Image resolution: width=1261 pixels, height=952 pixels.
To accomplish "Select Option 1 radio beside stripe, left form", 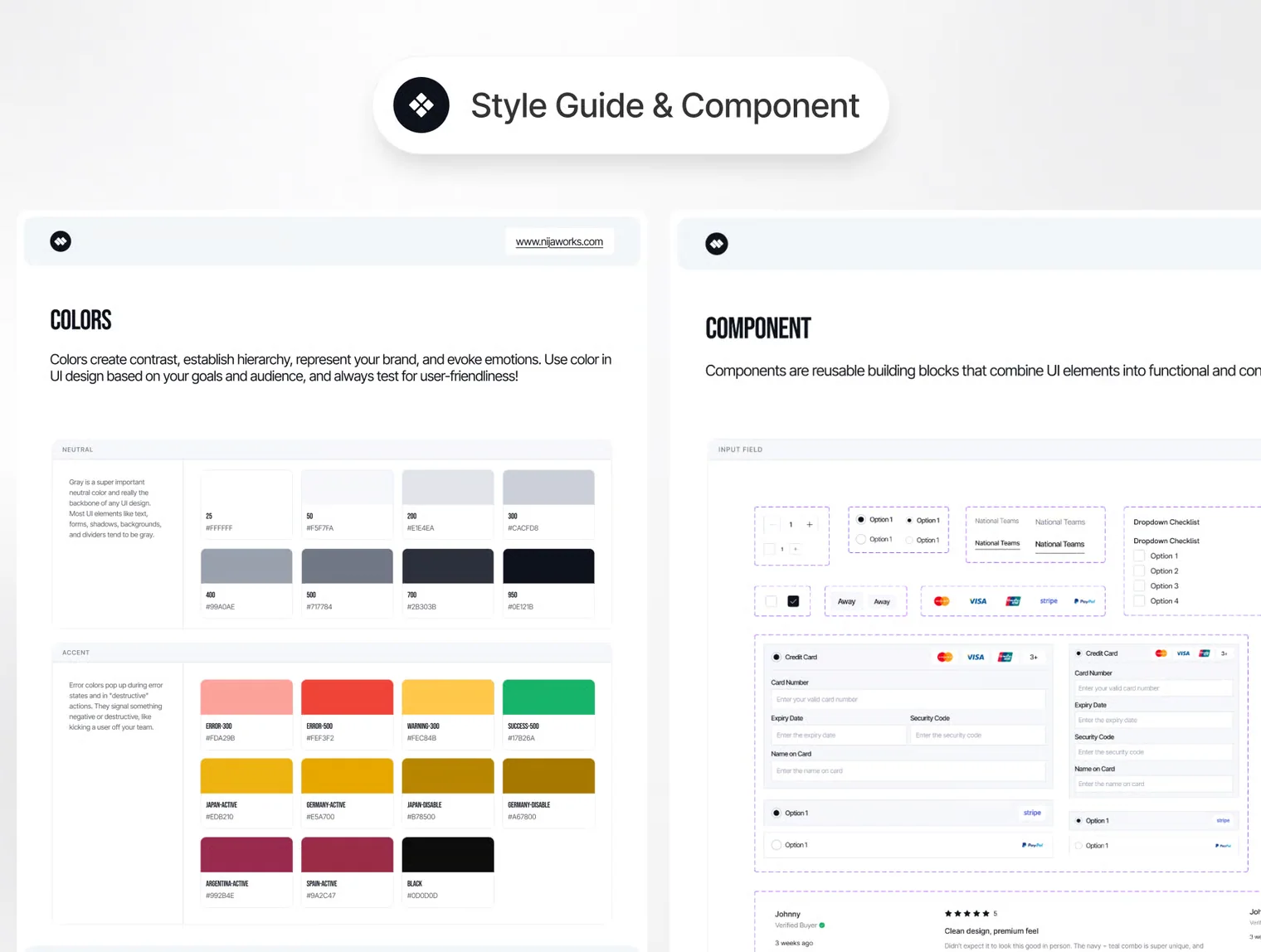I will point(777,813).
